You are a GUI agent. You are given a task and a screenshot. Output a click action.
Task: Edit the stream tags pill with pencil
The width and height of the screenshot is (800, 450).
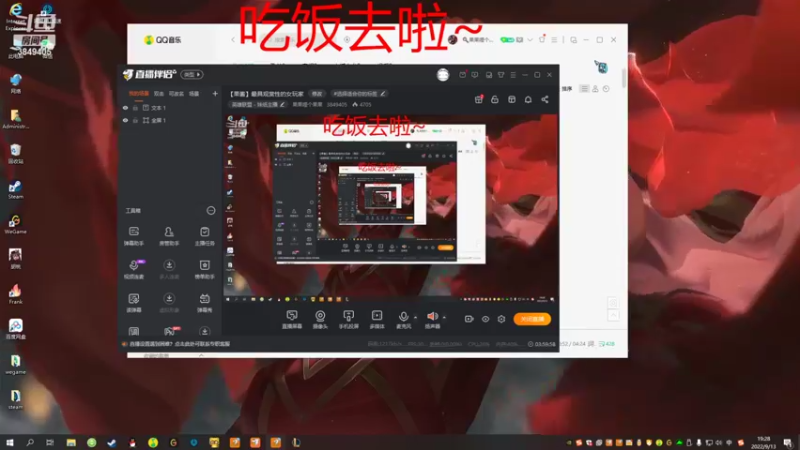coord(359,94)
